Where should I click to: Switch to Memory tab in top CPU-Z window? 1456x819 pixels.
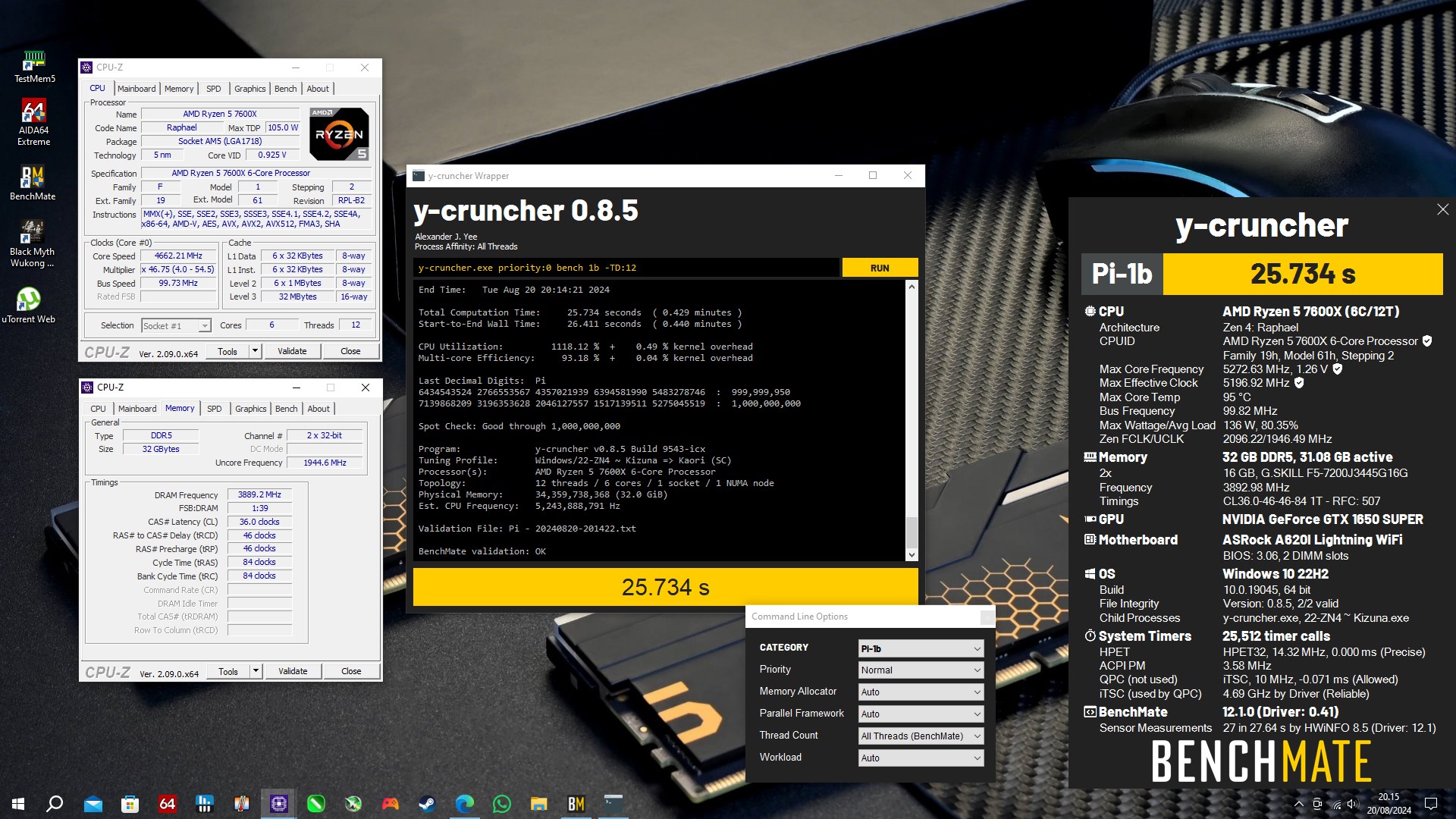coord(179,89)
